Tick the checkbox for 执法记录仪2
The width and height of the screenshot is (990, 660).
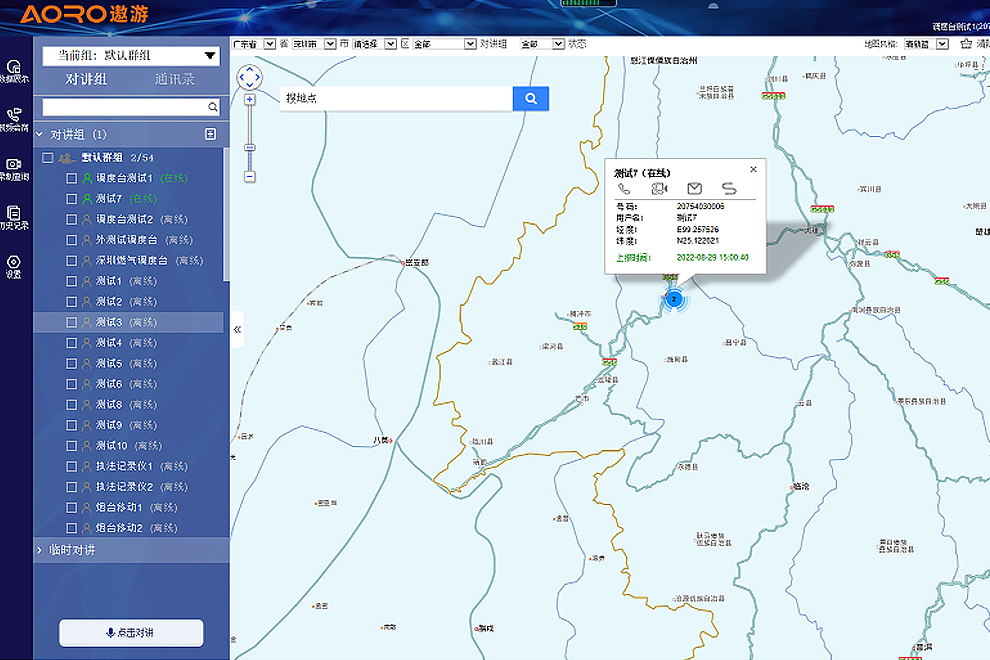coord(71,487)
